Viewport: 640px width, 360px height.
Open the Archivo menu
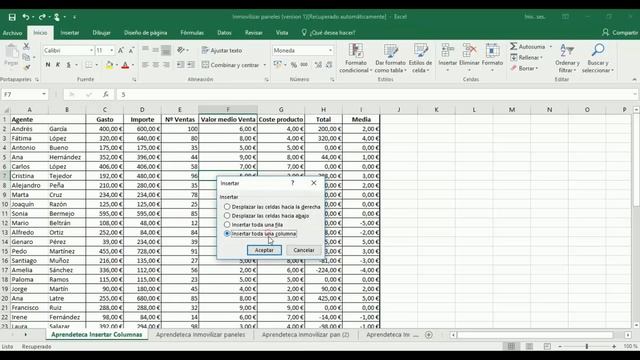coord(12,33)
